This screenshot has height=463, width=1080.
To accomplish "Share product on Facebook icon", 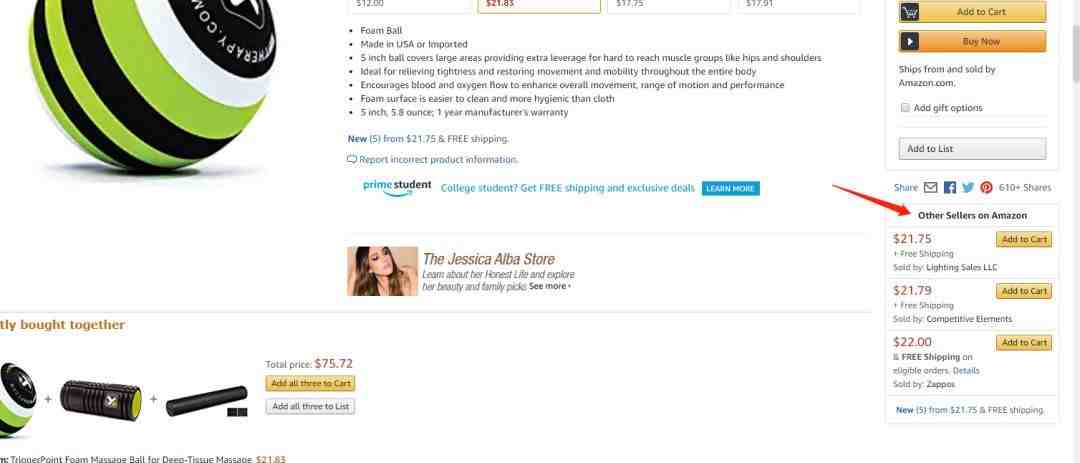I will tap(950, 187).
